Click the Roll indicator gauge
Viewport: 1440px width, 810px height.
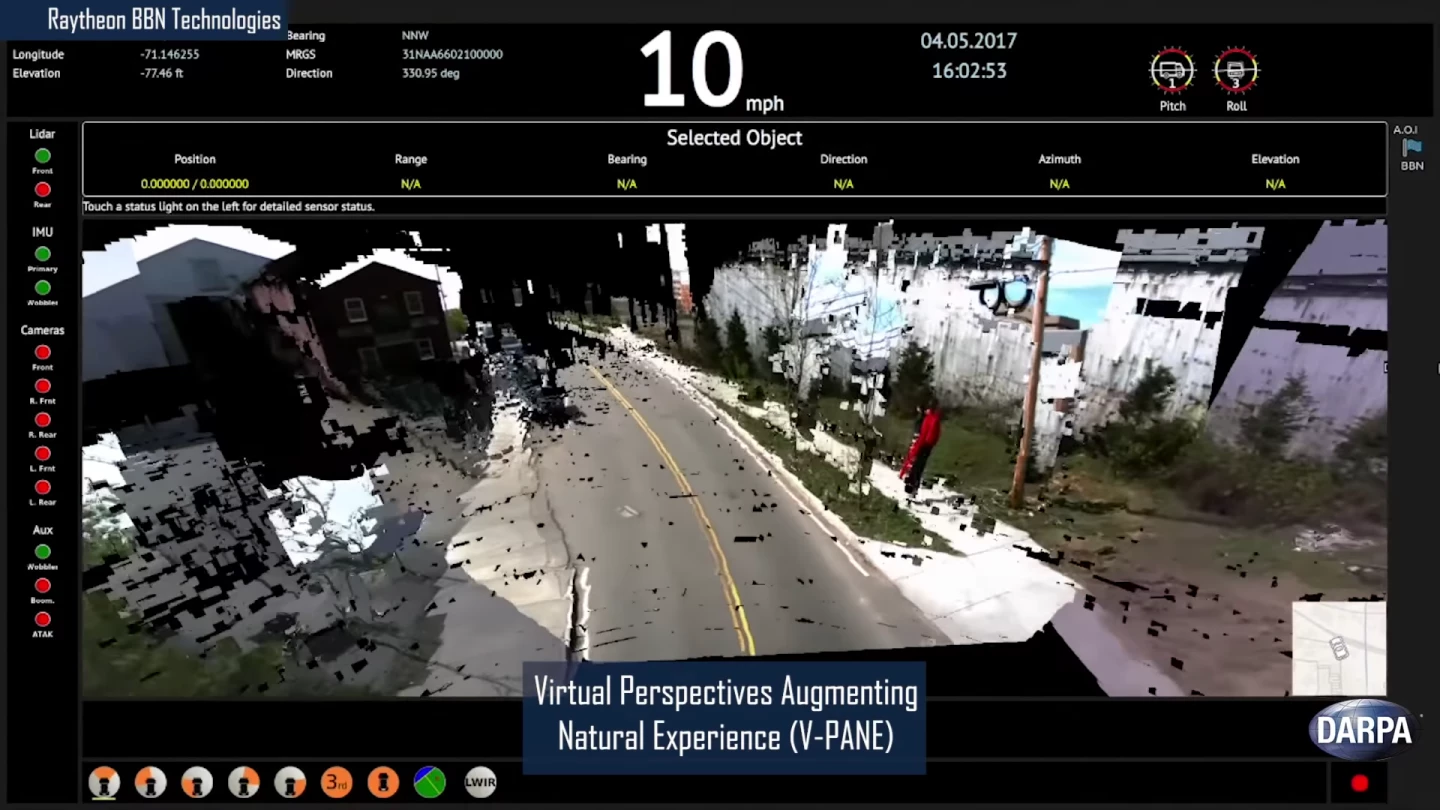1236,72
